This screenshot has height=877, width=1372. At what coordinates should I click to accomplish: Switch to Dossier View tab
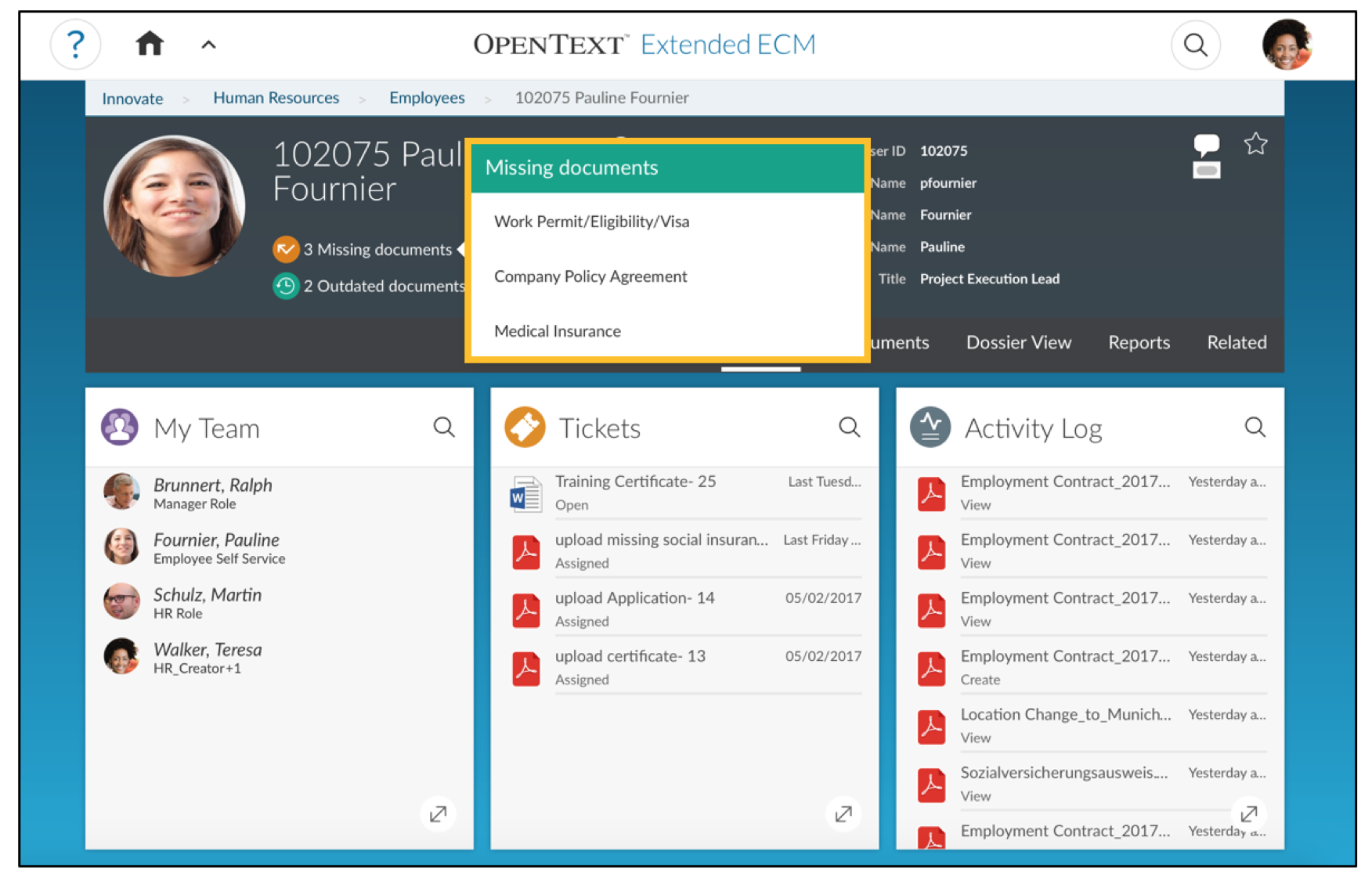click(x=1018, y=342)
